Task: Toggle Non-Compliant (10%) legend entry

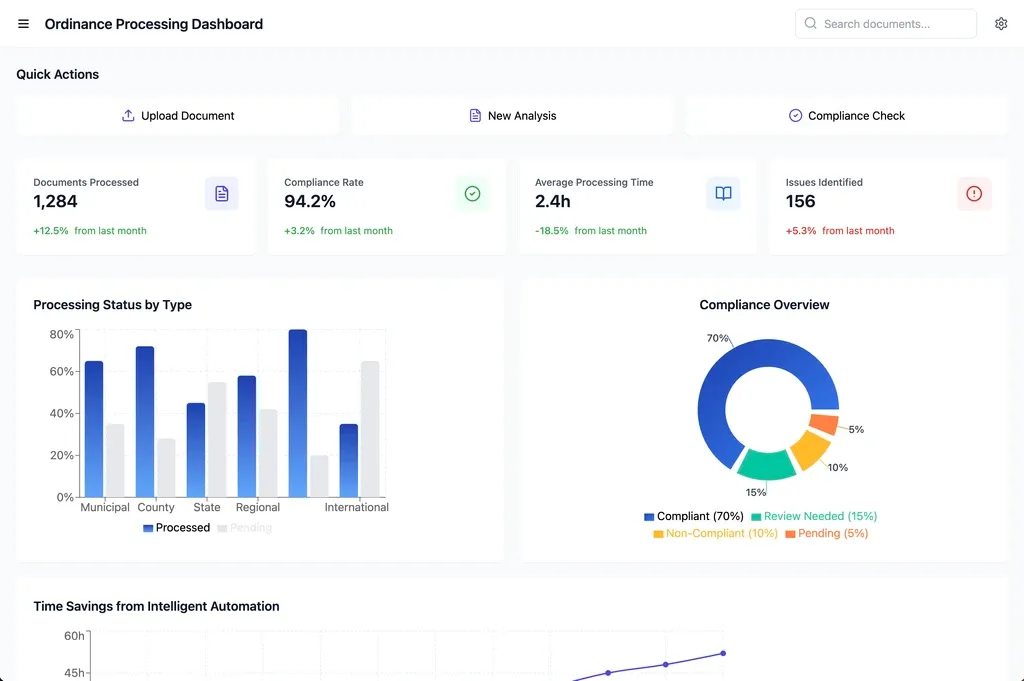Action: coord(715,534)
